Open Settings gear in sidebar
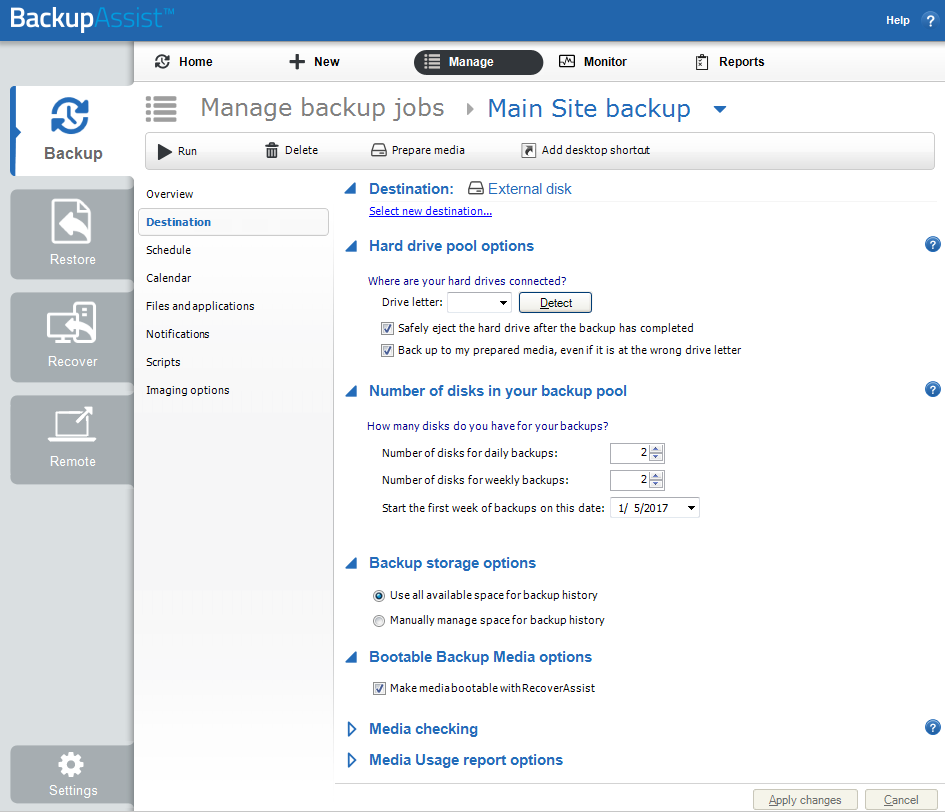 72,774
